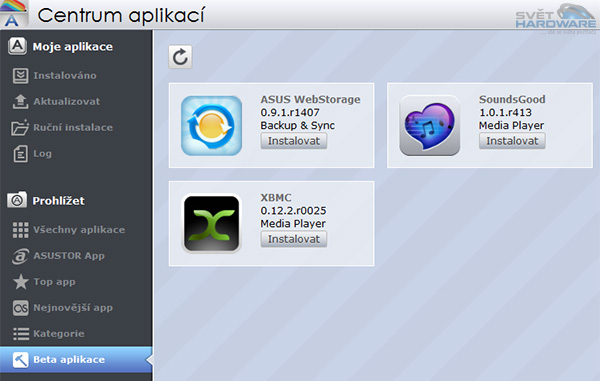Click the Prohlížet heading
Viewport: 600px width, 381px height.
coord(59,201)
